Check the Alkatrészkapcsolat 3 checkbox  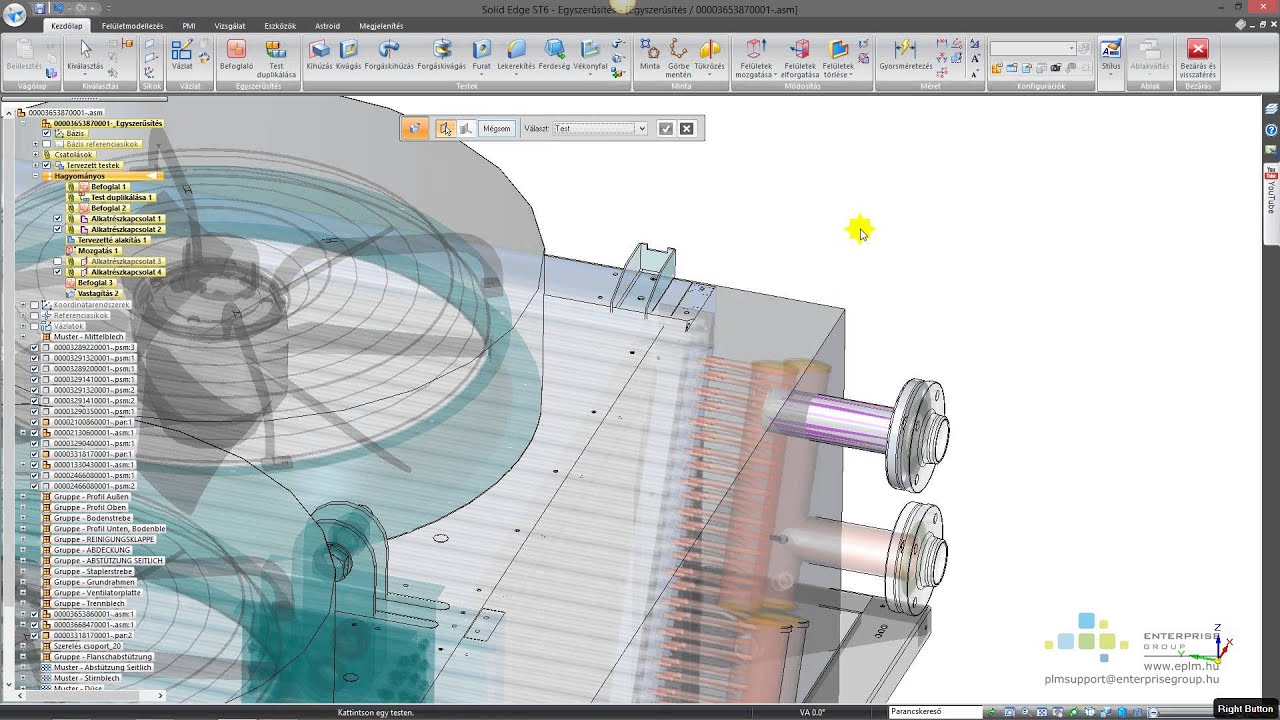point(57,261)
